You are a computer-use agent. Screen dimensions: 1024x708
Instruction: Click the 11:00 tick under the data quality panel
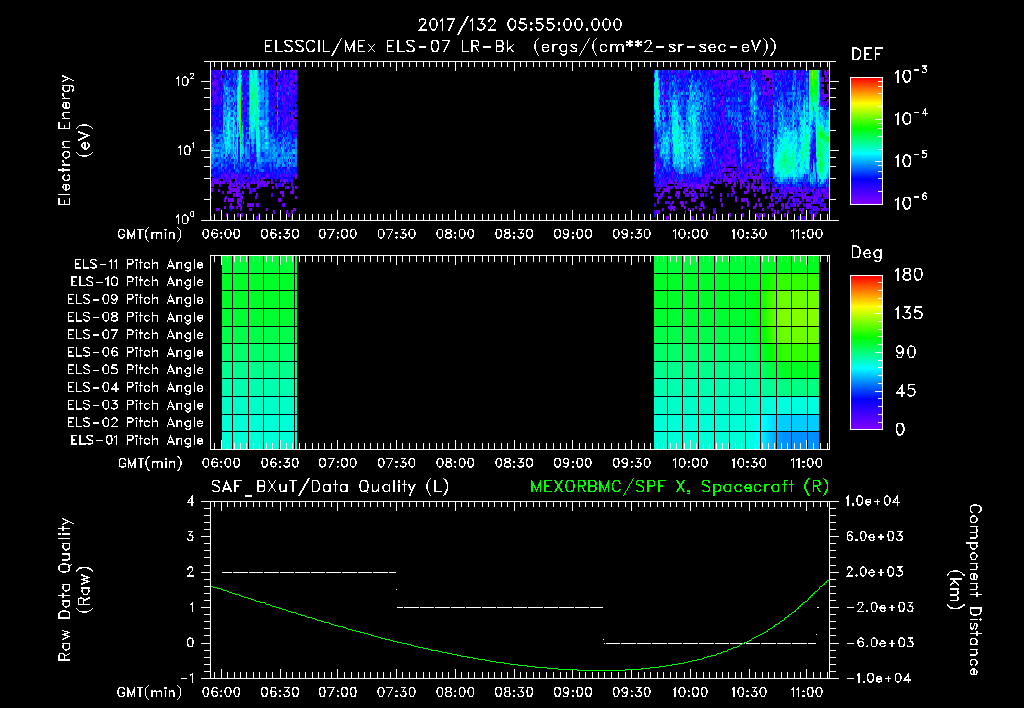(x=807, y=693)
